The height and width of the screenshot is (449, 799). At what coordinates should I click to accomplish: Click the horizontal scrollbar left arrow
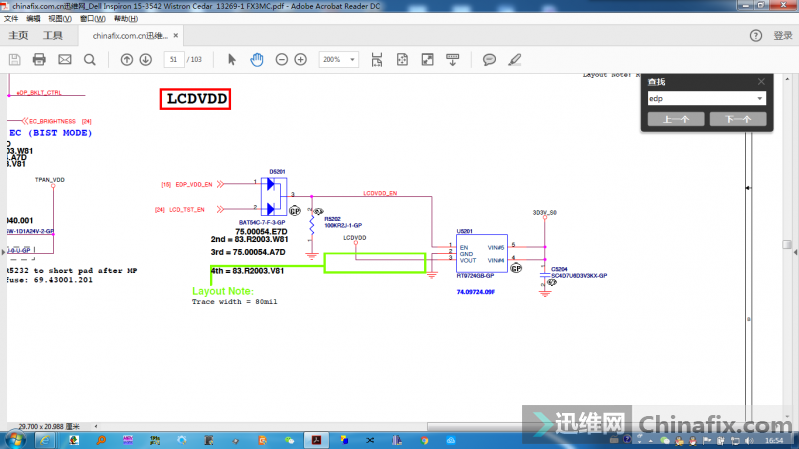click(x=96, y=426)
